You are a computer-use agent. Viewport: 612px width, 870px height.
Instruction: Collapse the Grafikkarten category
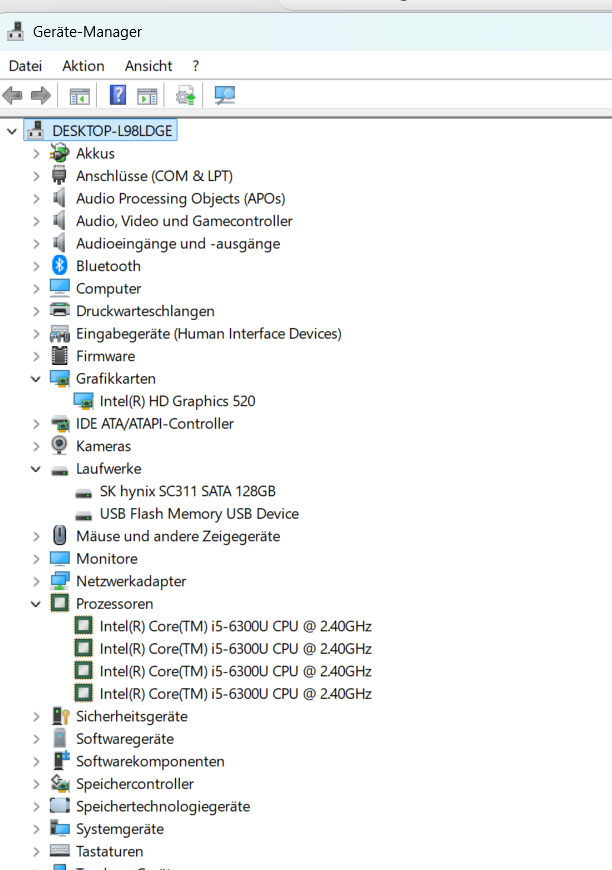tap(36, 379)
